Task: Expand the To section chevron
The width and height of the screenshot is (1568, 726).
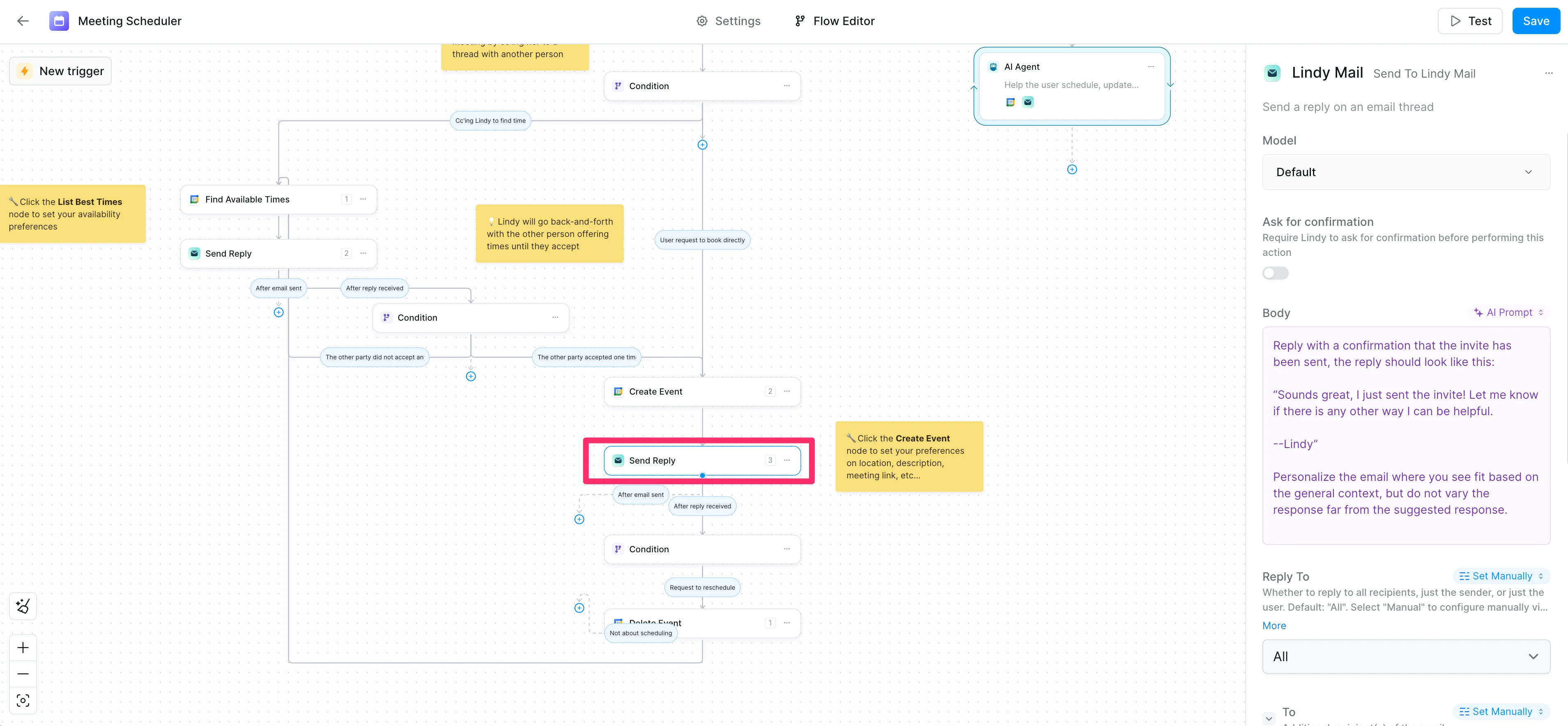Action: point(1269,717)
